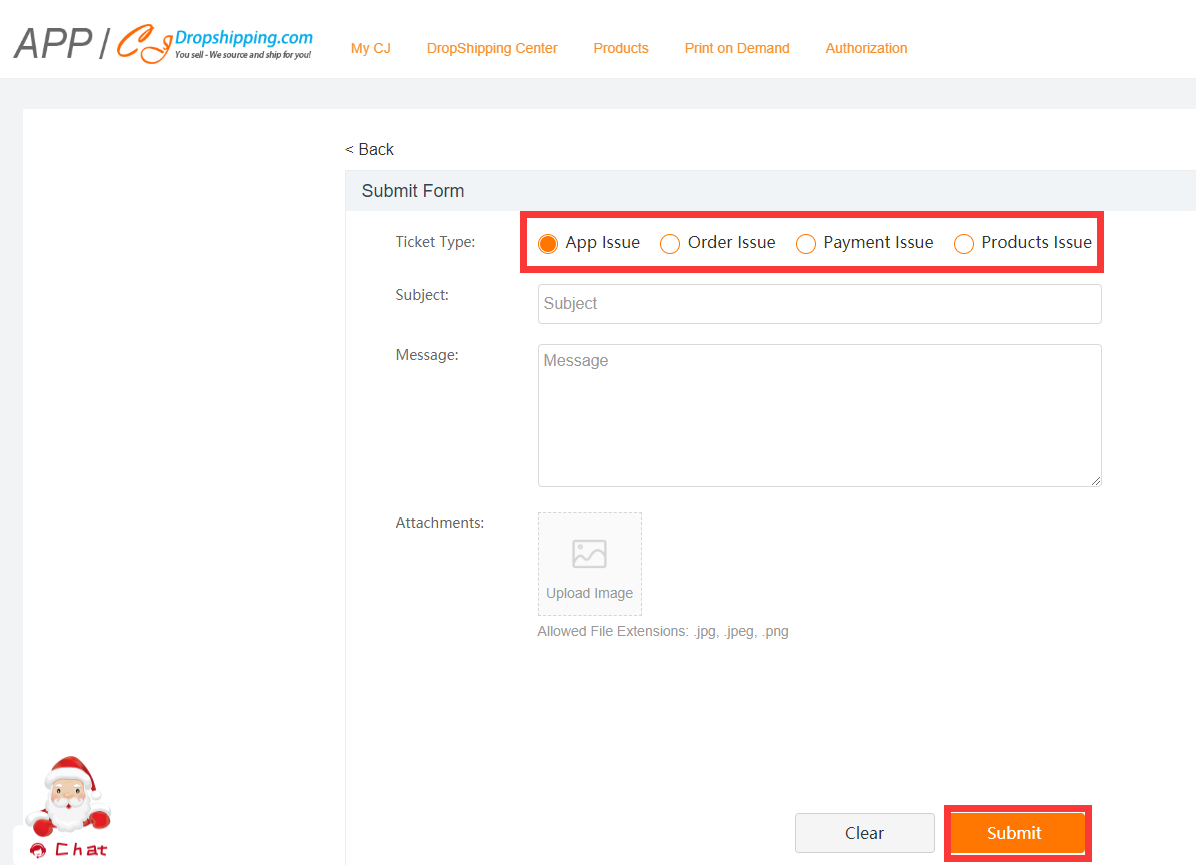Image resolution: width=1196 pixels, height=865 pixels.
Task: Open the My CJ menu
Action: (371, 48)
